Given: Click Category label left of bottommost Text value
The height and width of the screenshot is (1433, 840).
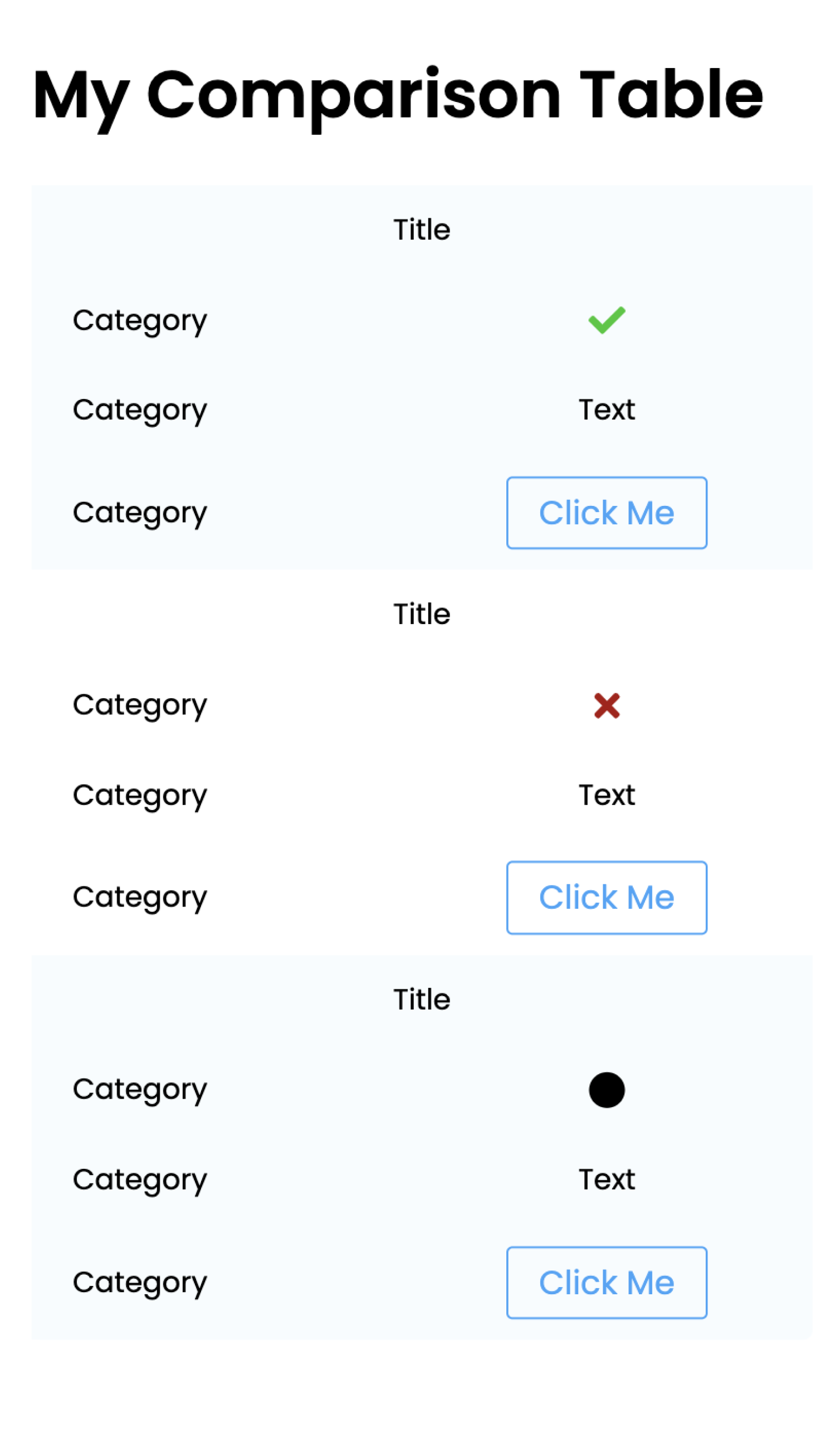Looking at the screenshot, I should pyautogui.click(x=140, y=1181).
